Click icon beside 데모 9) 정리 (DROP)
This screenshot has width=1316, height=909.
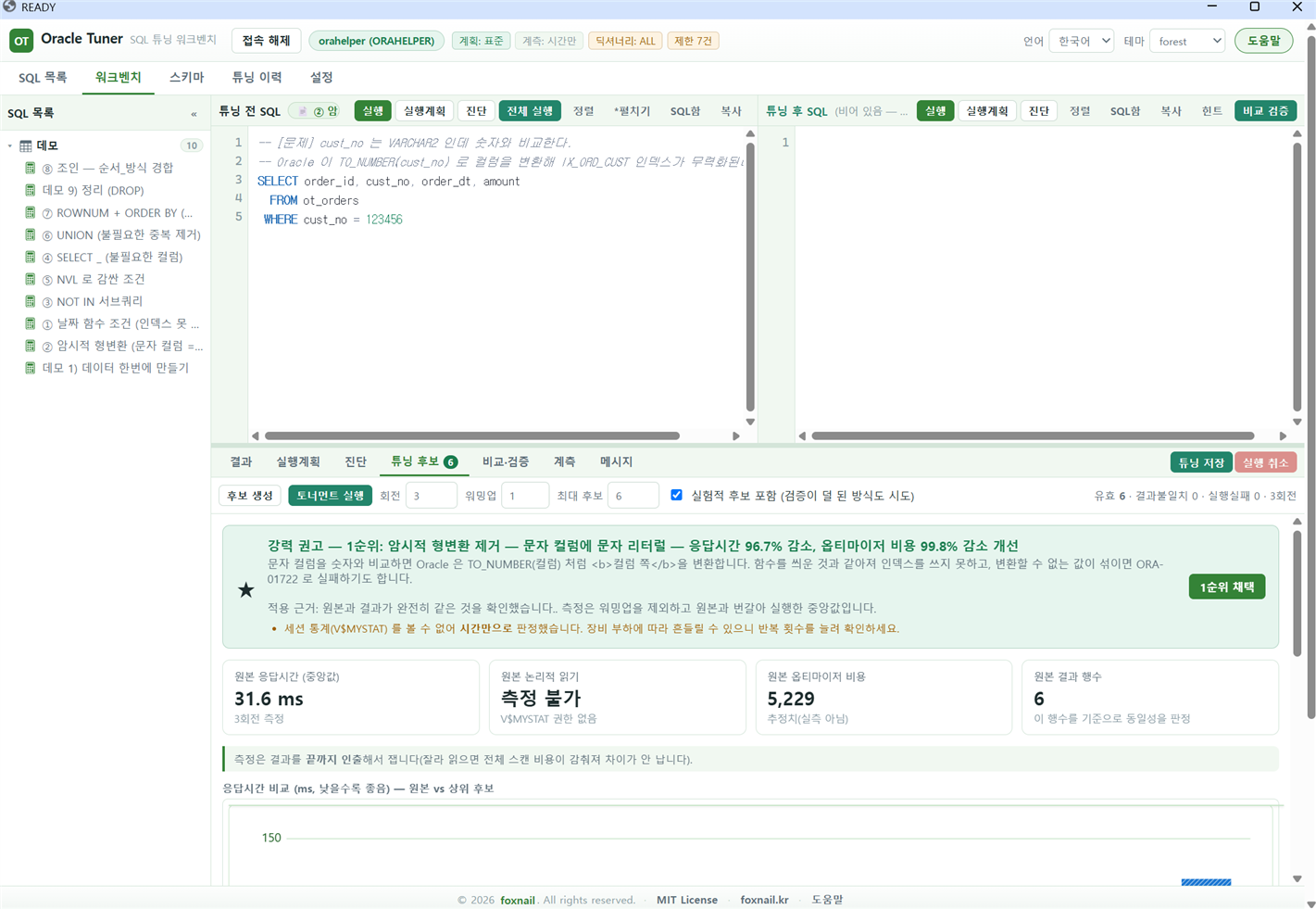[x=31, y=190]
